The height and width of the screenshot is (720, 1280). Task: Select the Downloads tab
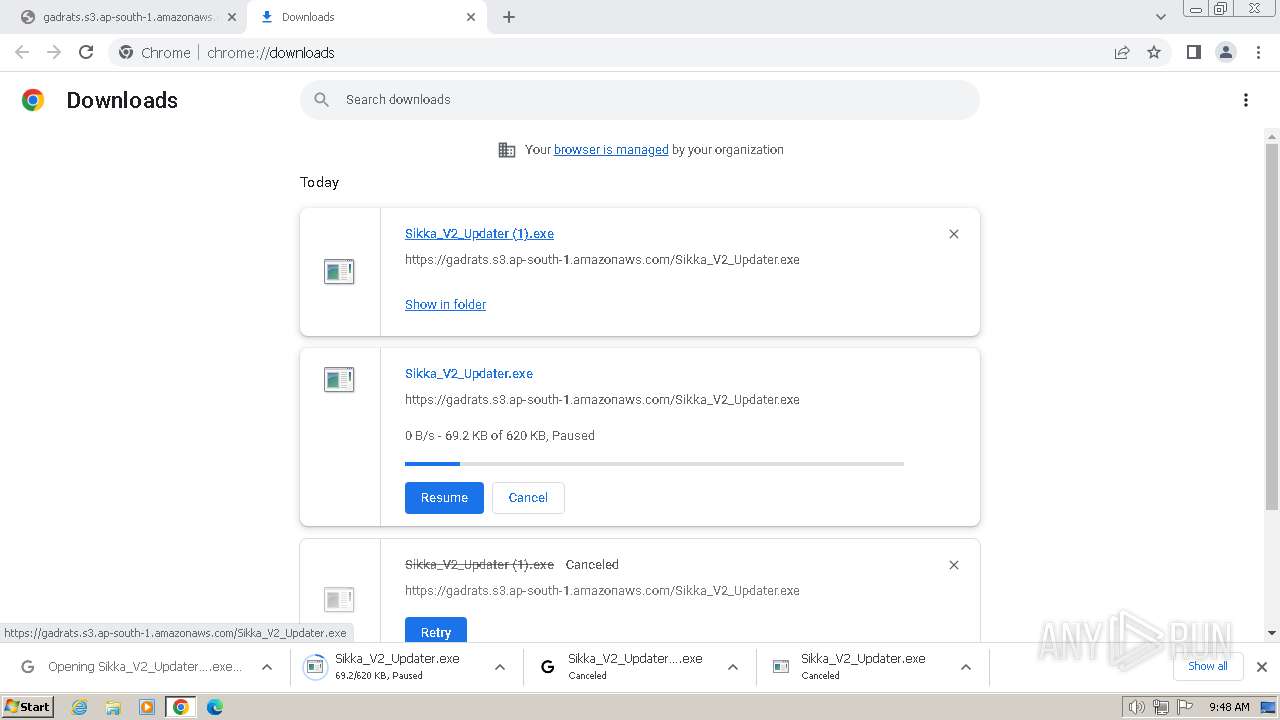(368, 17)
